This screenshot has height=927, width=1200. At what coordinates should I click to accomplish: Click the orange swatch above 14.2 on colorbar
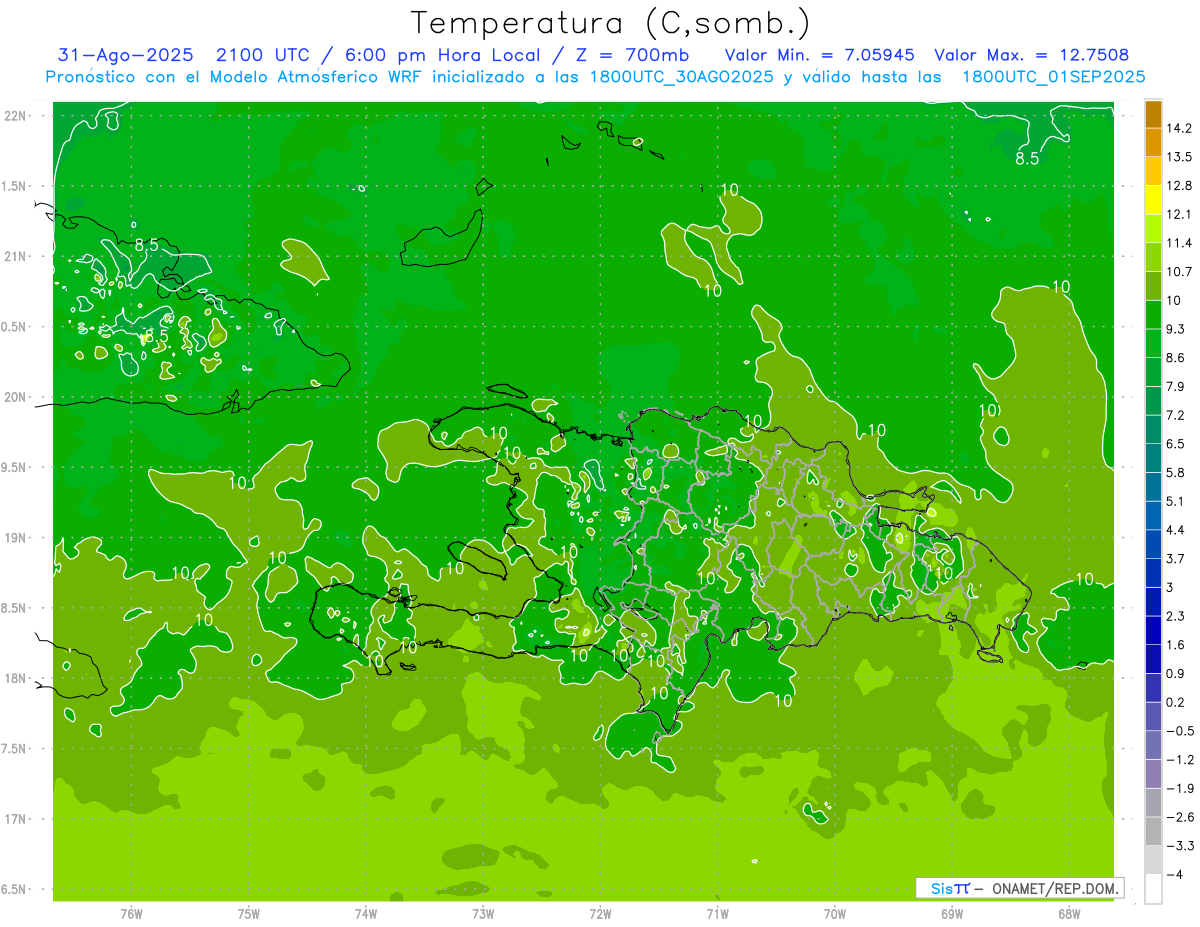1153,114
